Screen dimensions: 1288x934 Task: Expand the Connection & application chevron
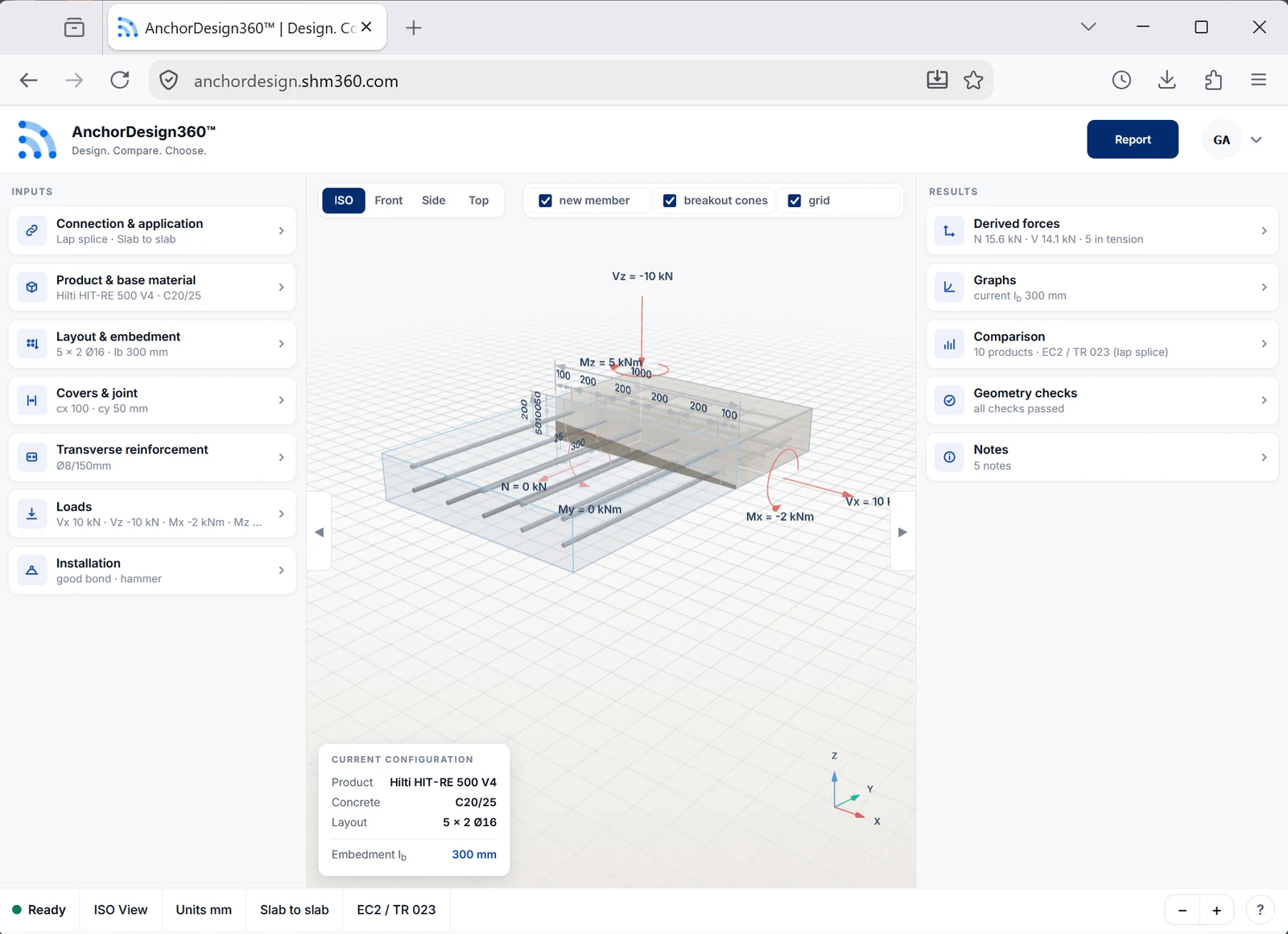tap(281, 230)
